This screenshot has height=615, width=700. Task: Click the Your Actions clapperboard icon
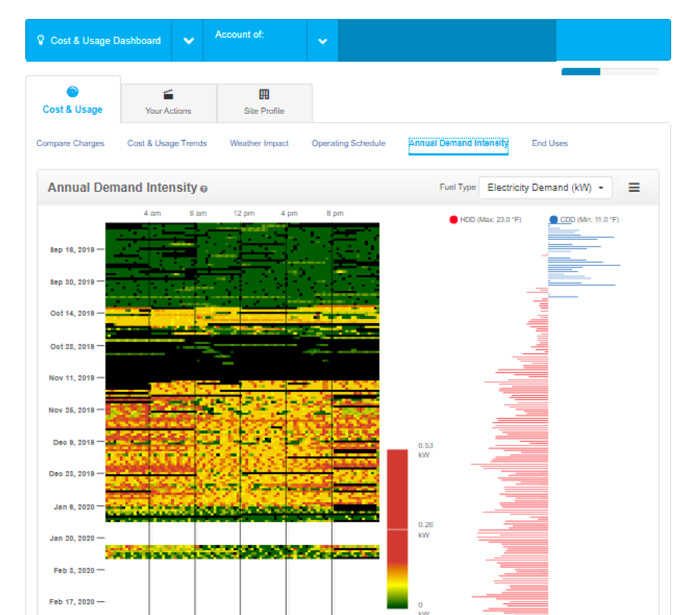pyautogui.click(x=168, y=94)
